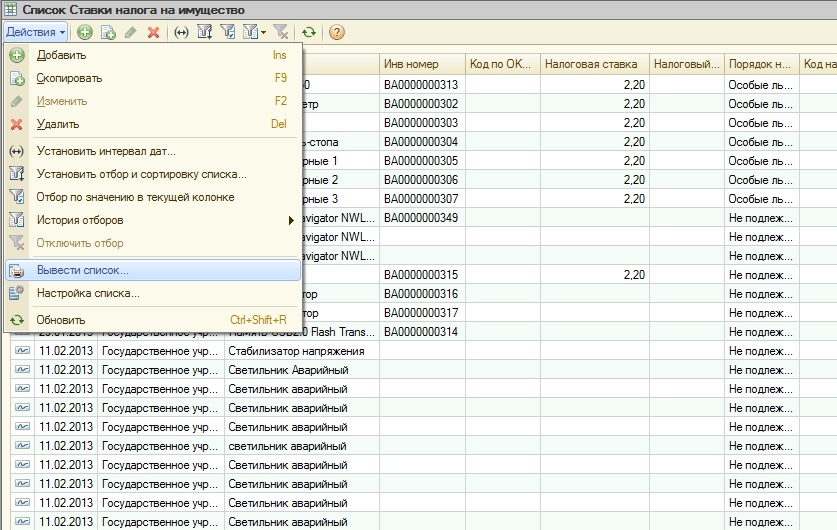Click the red Delete toolbar icon
837x530 pixels.
click(153, 32)
